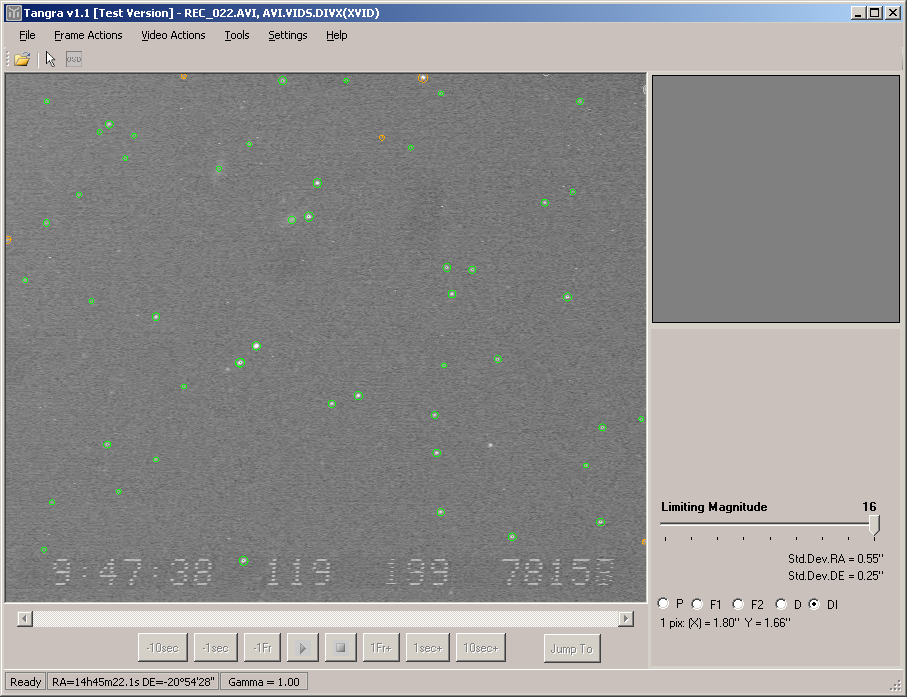
Task: Open the Tools menu
Action: click(x=237, y=35)
